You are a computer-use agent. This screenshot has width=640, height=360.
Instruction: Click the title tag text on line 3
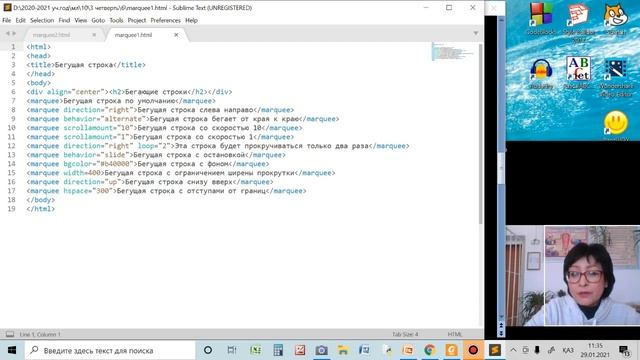(x=84, y=65)
